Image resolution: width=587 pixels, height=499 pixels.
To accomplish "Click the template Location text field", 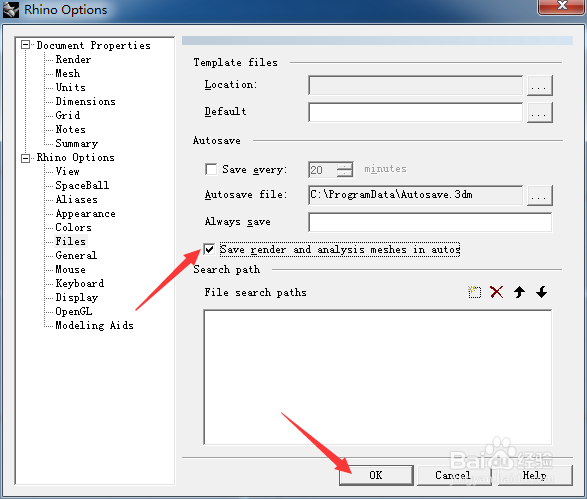I will point(416,85).
